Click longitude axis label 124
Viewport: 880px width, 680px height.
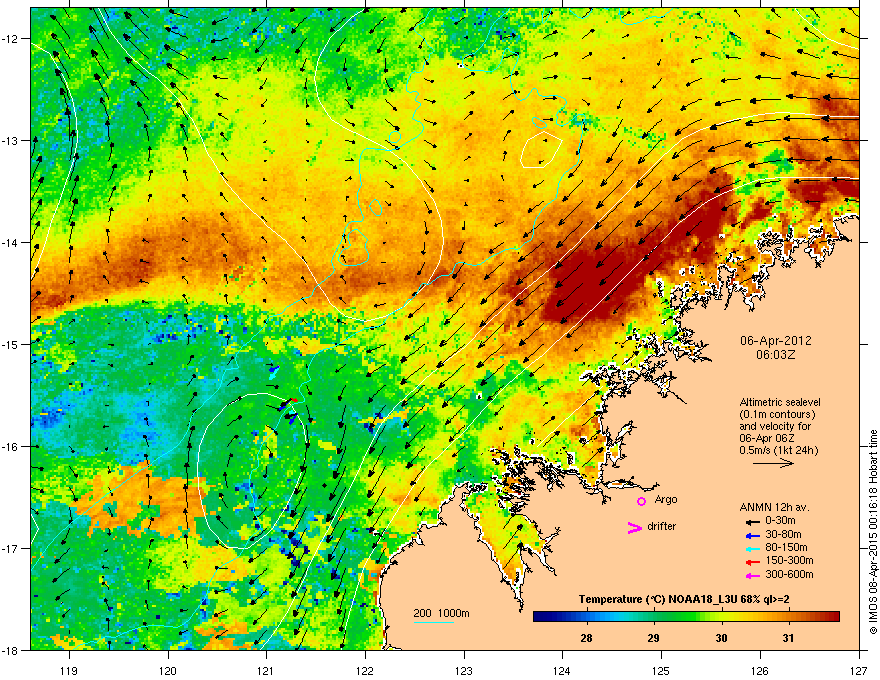point(562,670)
